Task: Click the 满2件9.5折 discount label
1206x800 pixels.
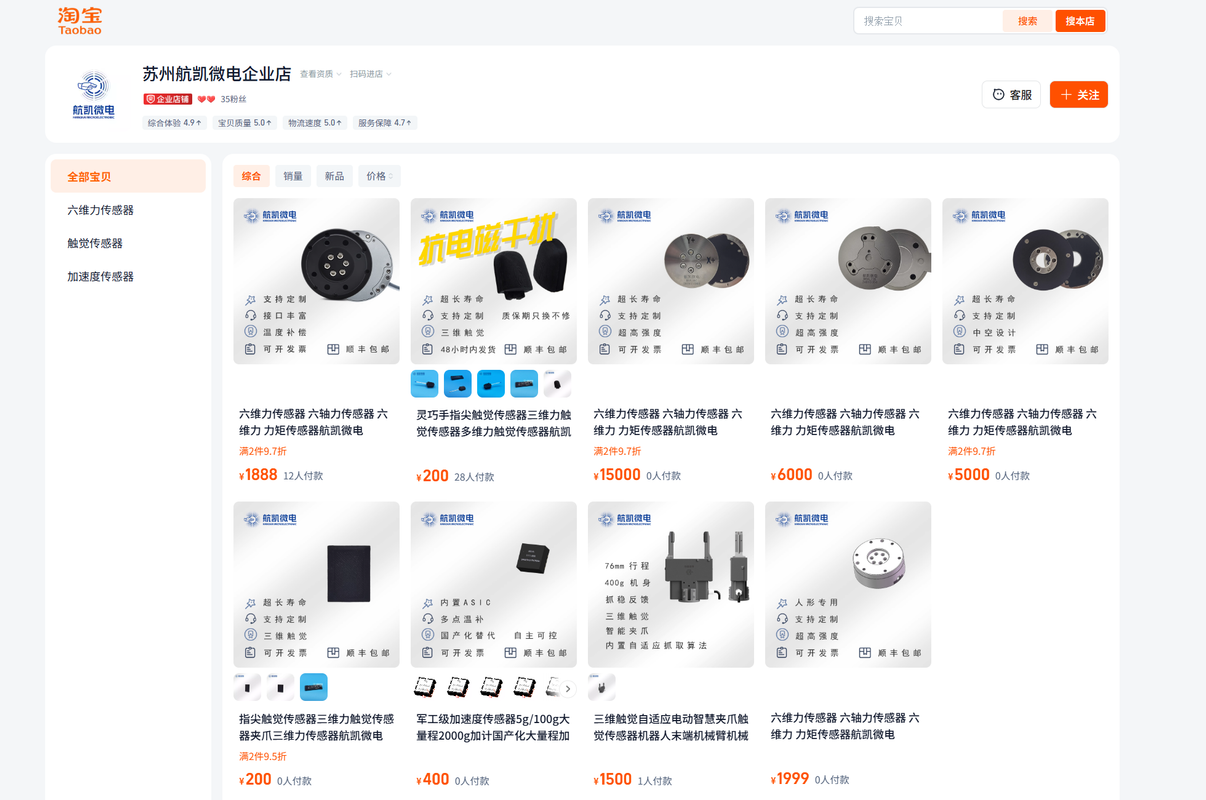Action: point(263,756)
